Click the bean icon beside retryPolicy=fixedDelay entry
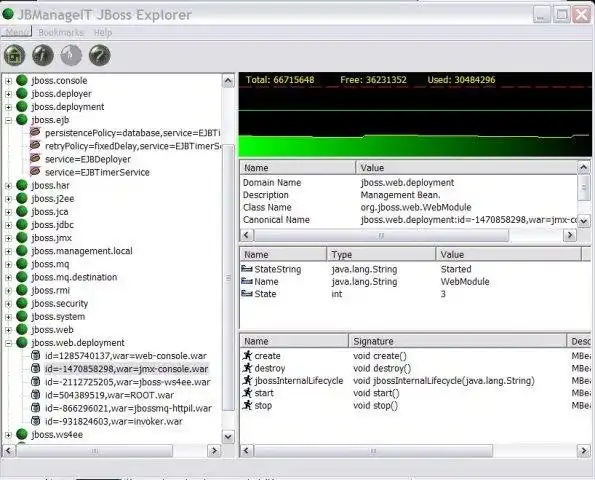Image resolution: width=595 pixels, height=480 pixels. tap(35, 145)
